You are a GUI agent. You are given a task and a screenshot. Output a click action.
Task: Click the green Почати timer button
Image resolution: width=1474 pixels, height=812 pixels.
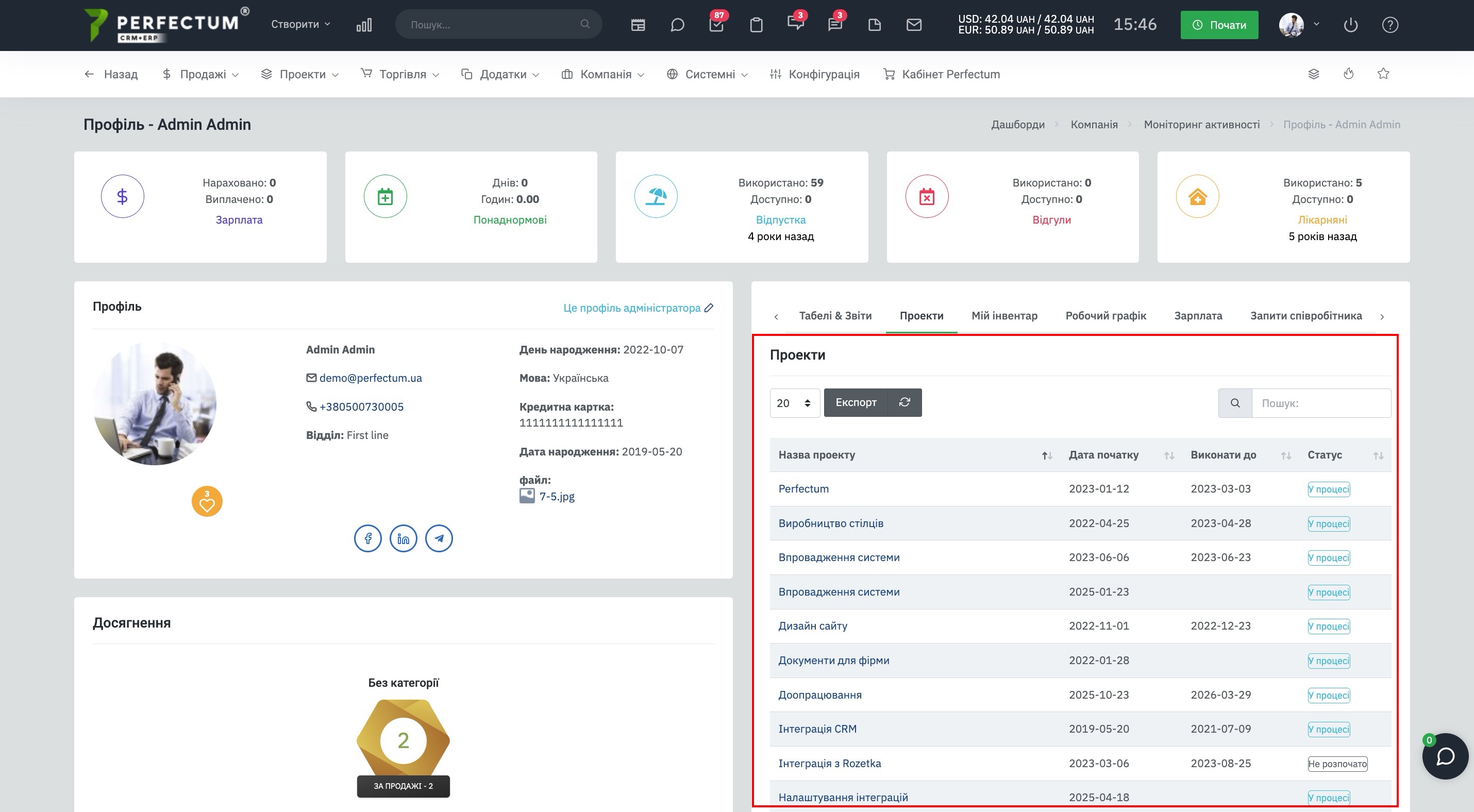pyautogui.click(x=1219, y=25)
